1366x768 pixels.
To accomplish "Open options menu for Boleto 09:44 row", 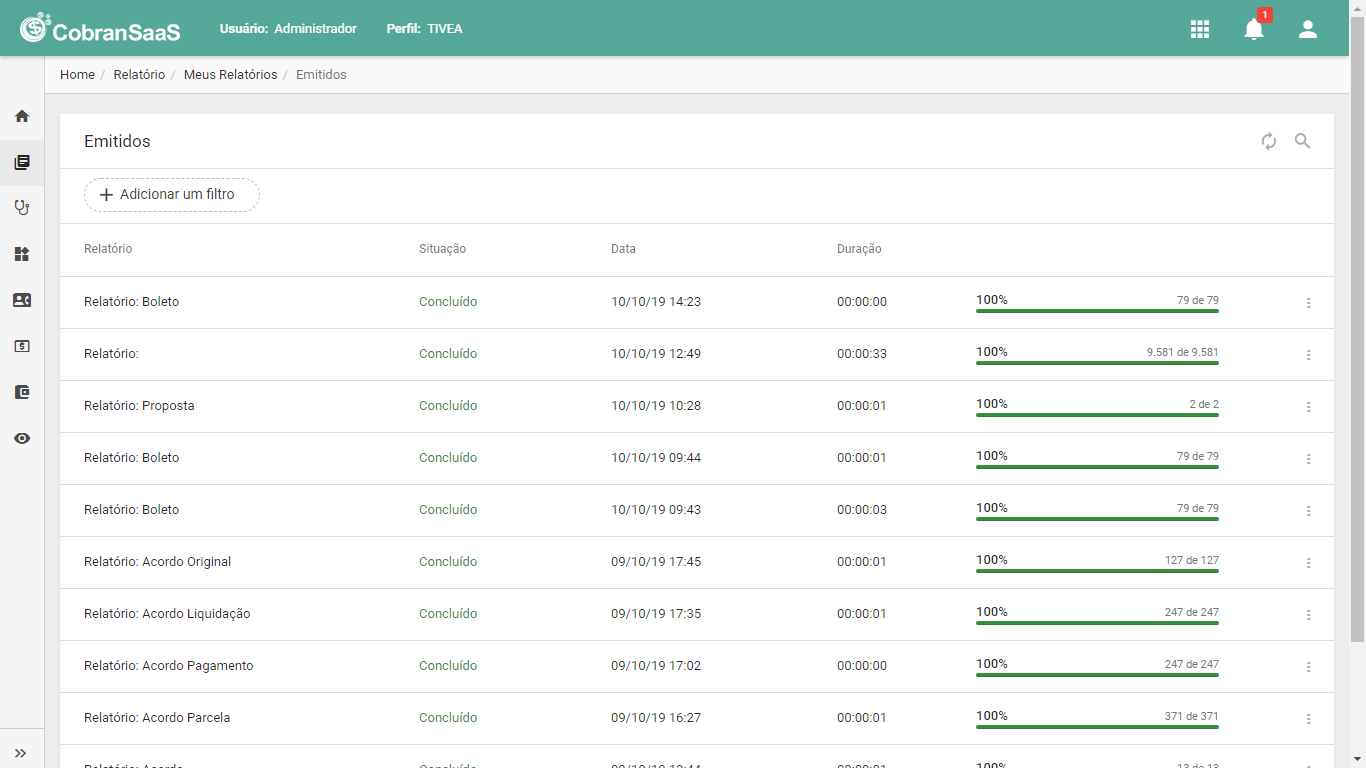I will coord(1308,459).
